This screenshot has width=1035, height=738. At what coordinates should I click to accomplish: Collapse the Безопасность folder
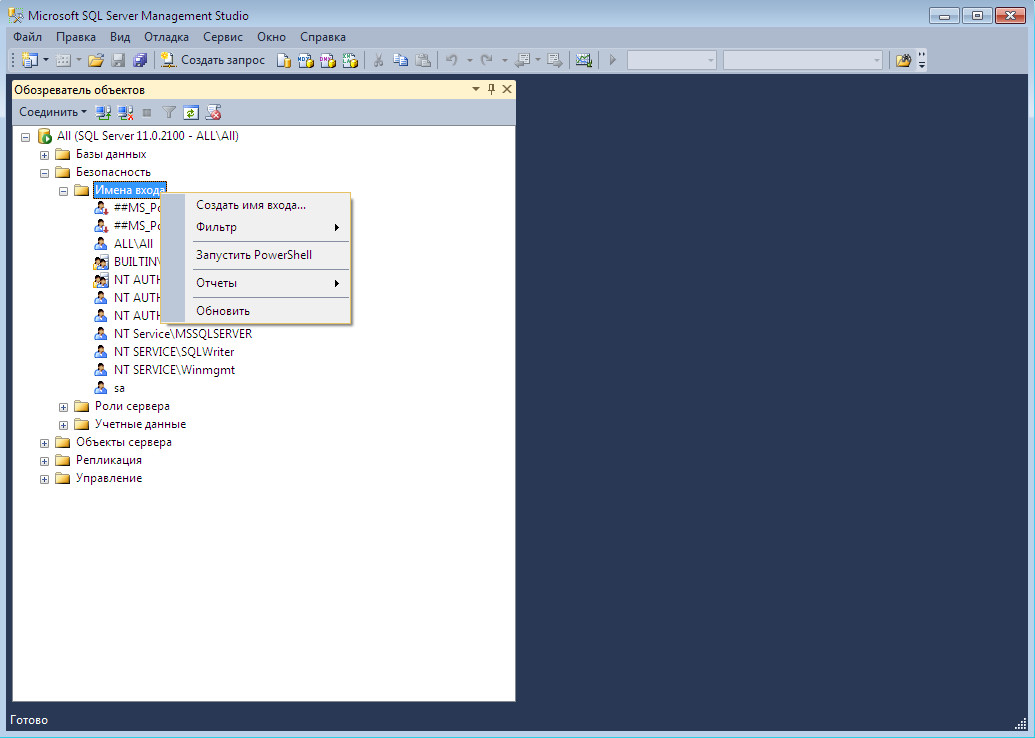click(44, 173)
